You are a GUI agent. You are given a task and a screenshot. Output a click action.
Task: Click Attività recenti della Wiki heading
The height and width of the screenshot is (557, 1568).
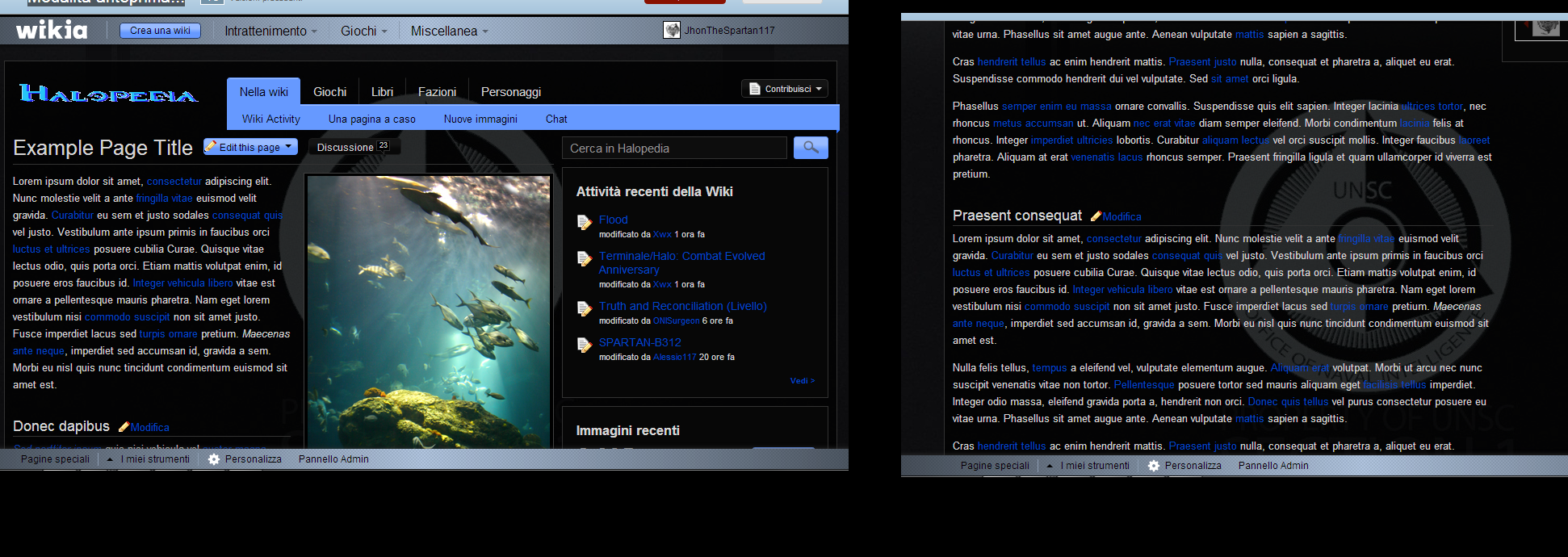(x=654, y=191)
